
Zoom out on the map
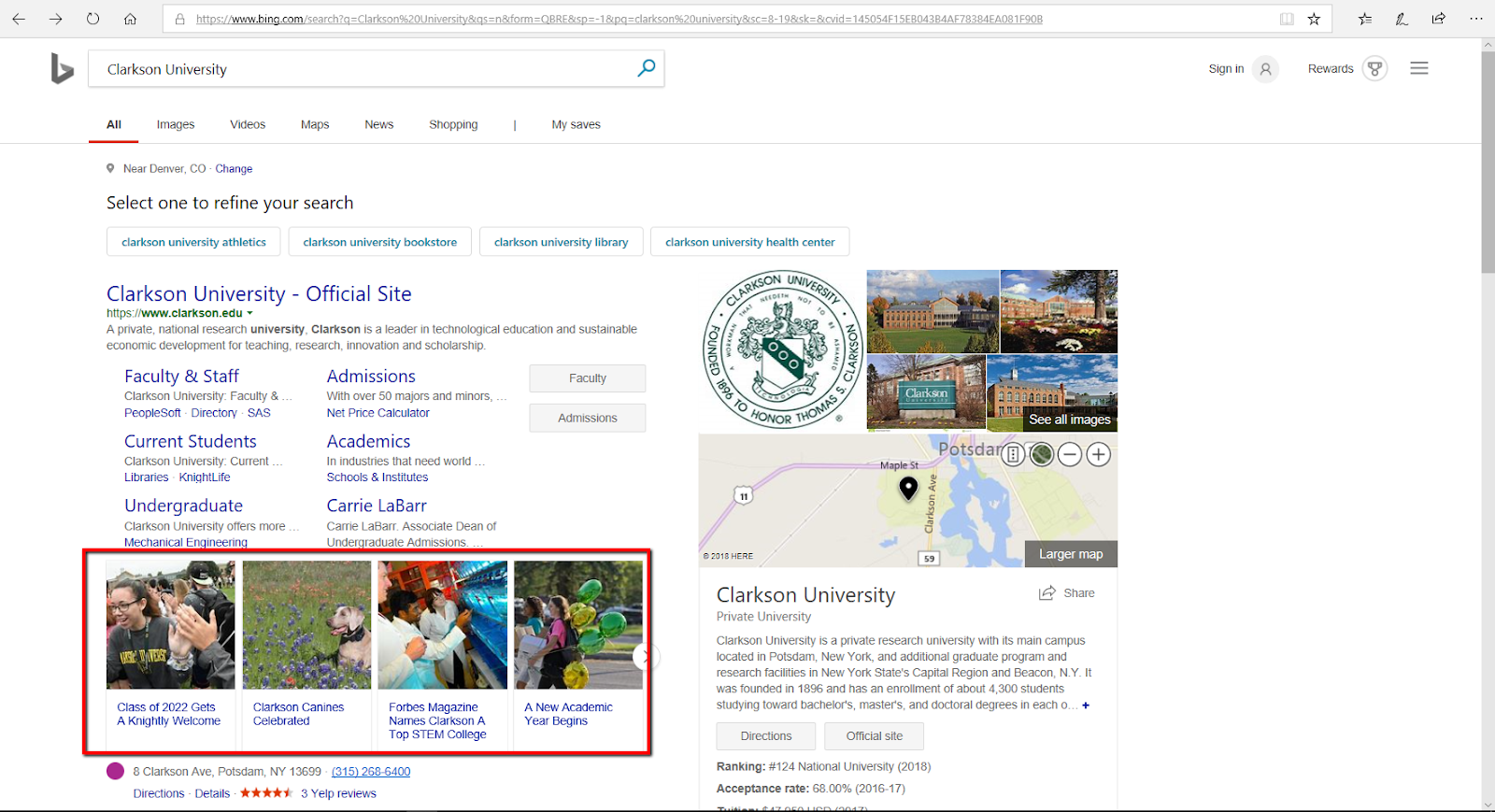tap(1070, 455)
